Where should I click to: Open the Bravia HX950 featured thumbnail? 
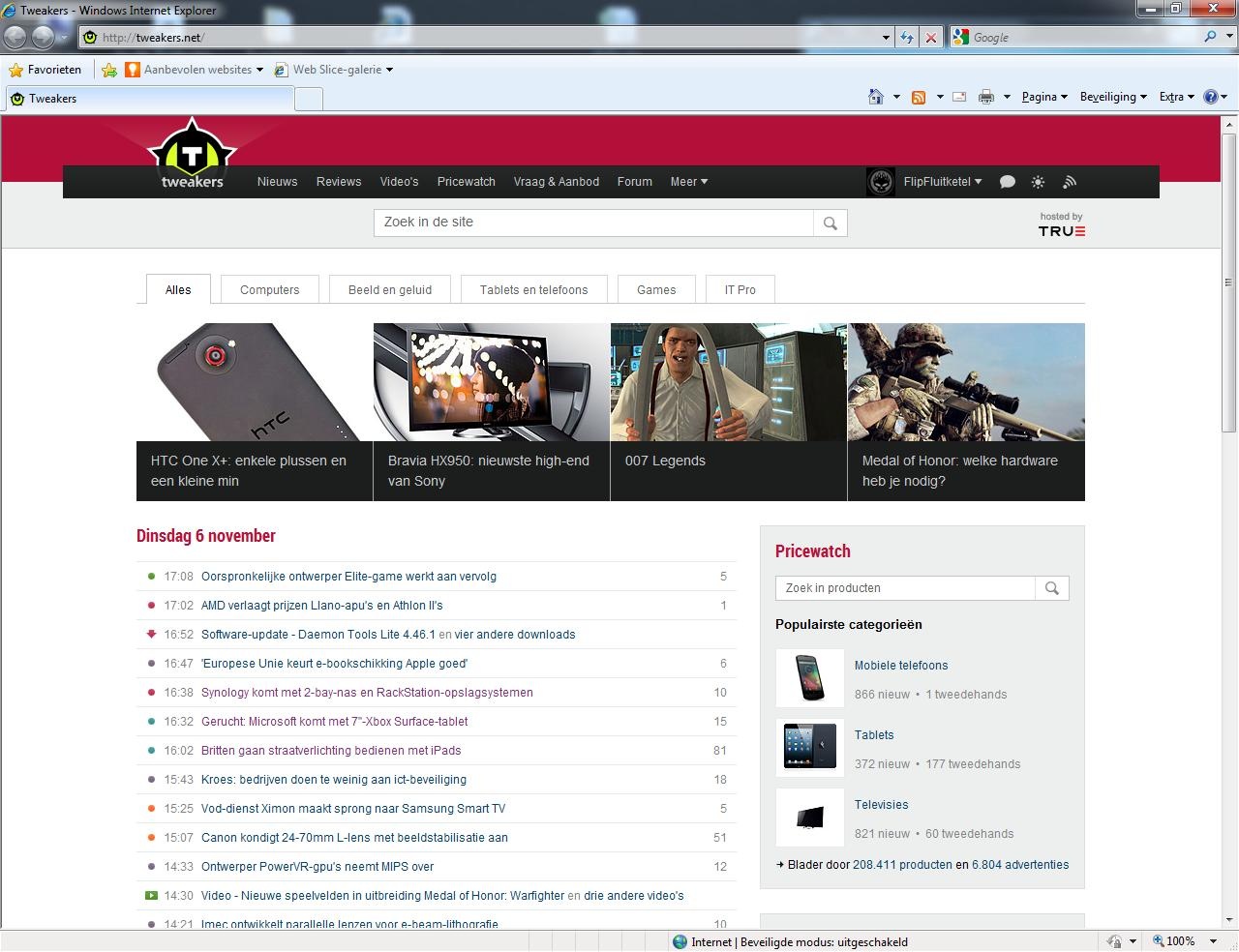[x=492, y=383]
